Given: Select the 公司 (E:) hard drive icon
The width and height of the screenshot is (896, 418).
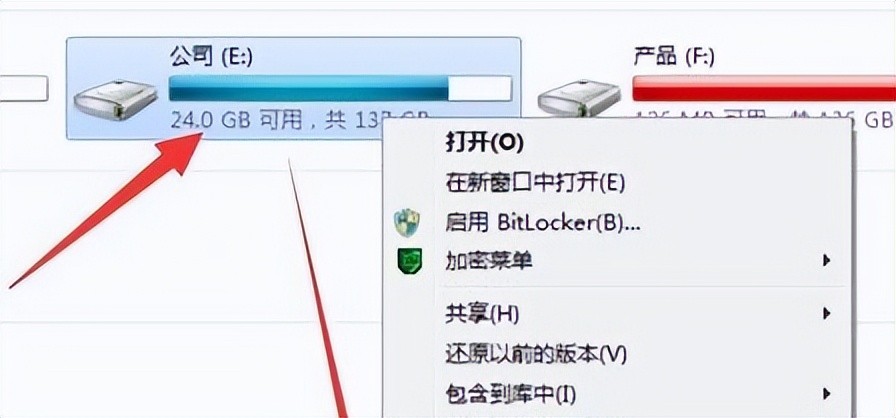Looking at the screenshot, I should tap(115, 100).
